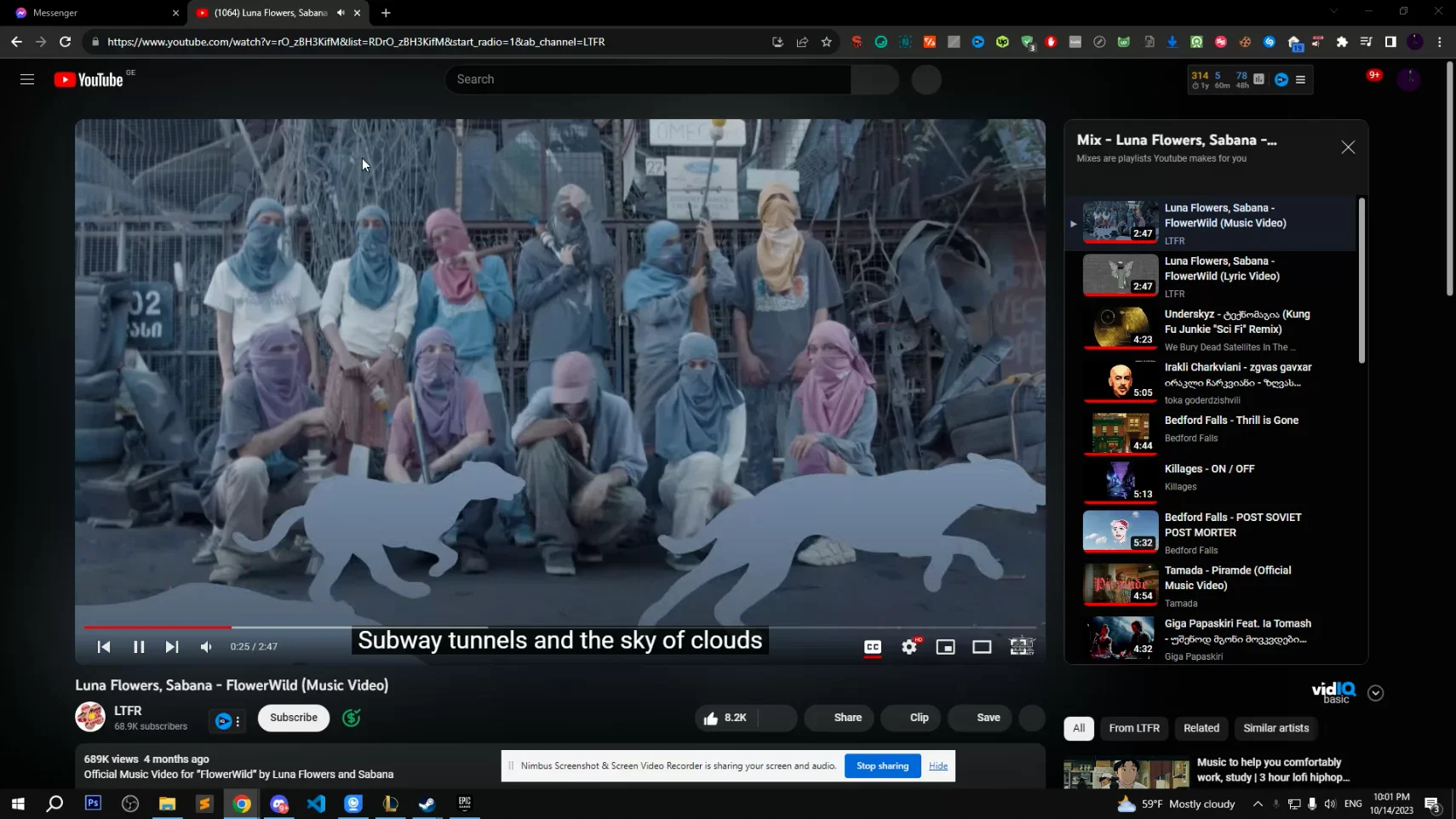The width and height of the screenshot is (1456, 819).
Task: Open the browser three-dot menu
Action: (x=1438, y=42)
